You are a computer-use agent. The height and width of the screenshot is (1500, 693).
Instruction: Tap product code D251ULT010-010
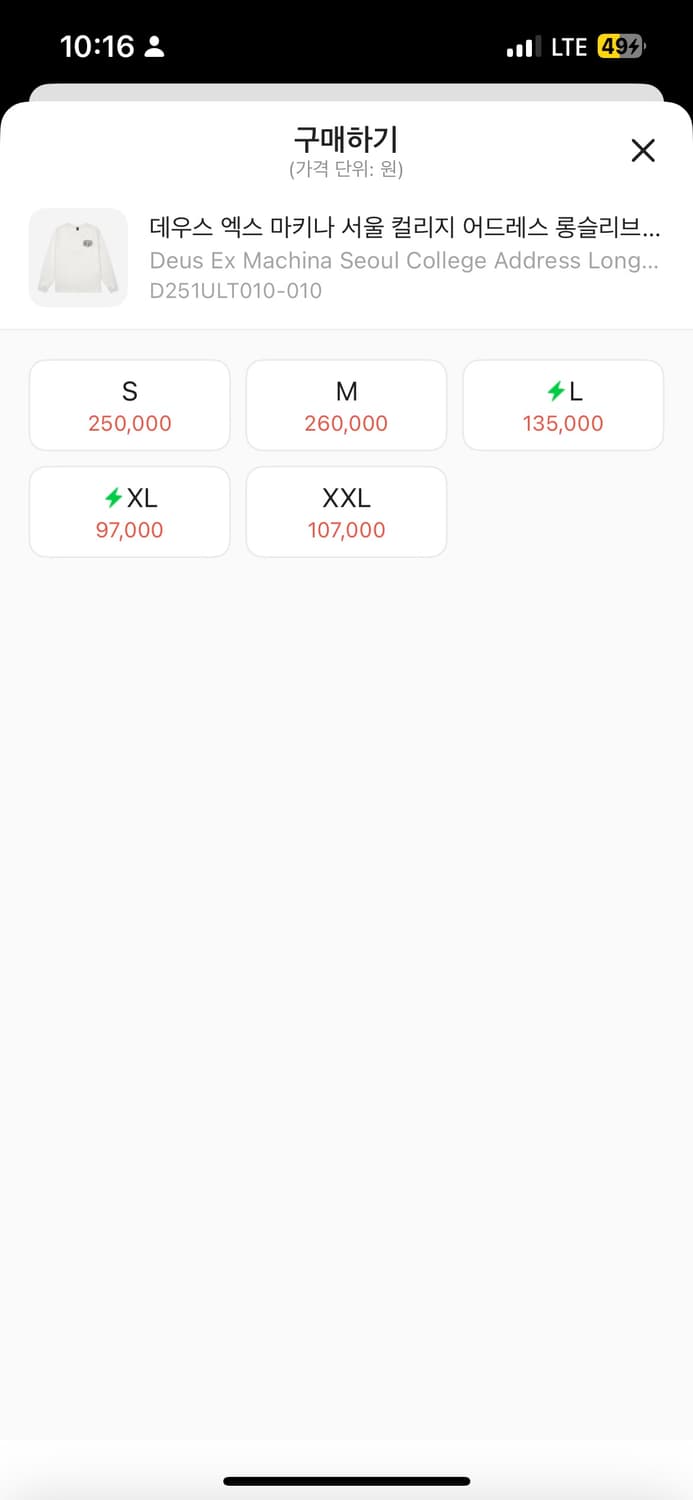236,291
